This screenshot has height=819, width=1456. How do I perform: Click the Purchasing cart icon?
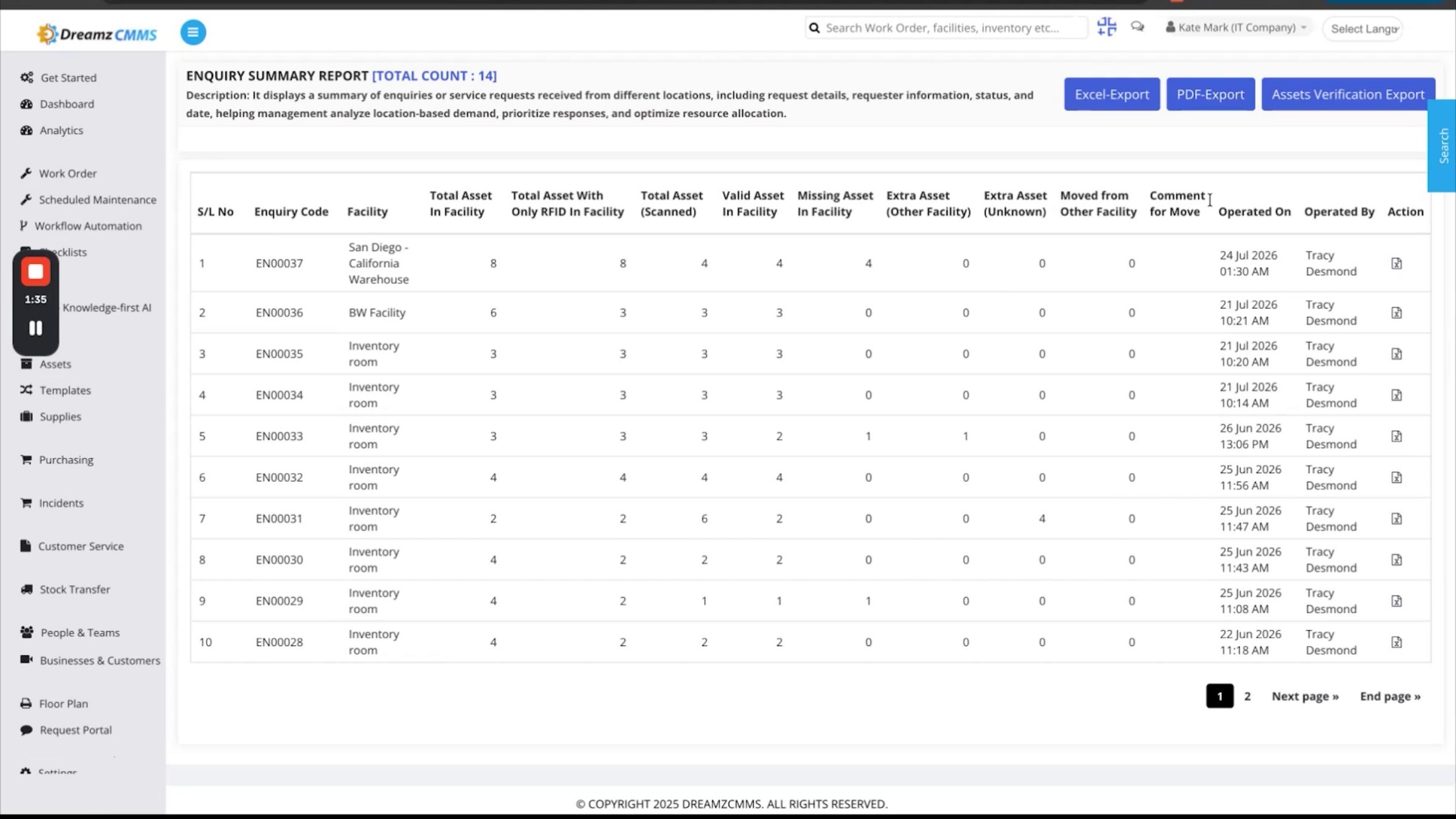26,460
